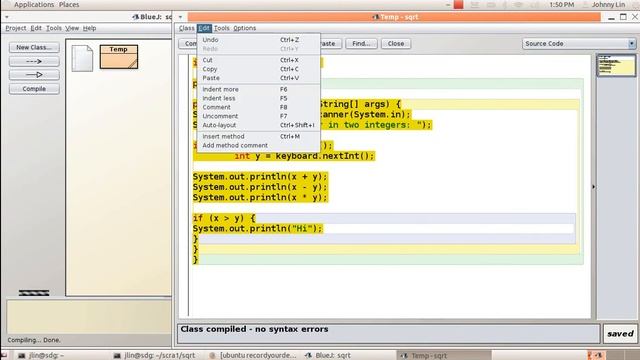The image size is (640, 360).
Task: Open the Source Code view dropdown
Action: click(x=578, y=44)
